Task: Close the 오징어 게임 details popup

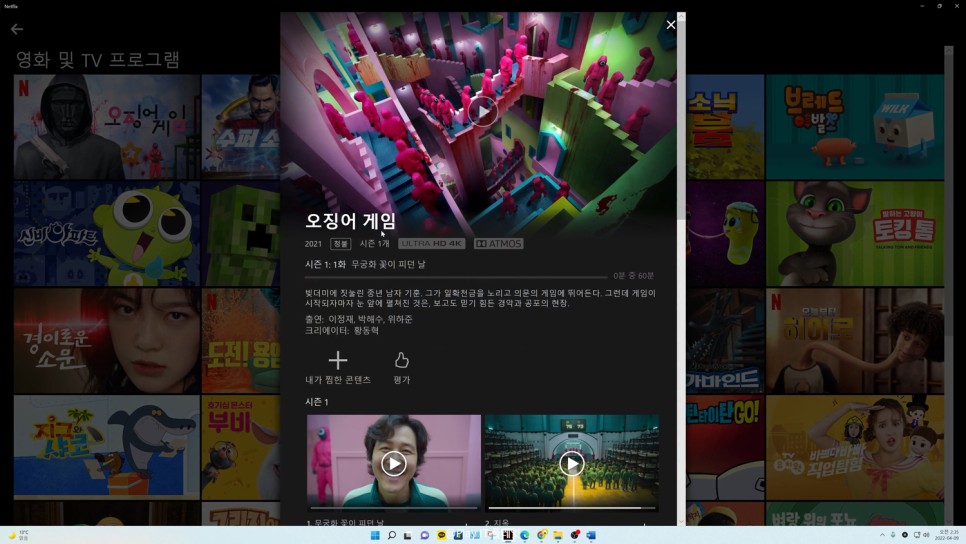Action: coord(670,25)
